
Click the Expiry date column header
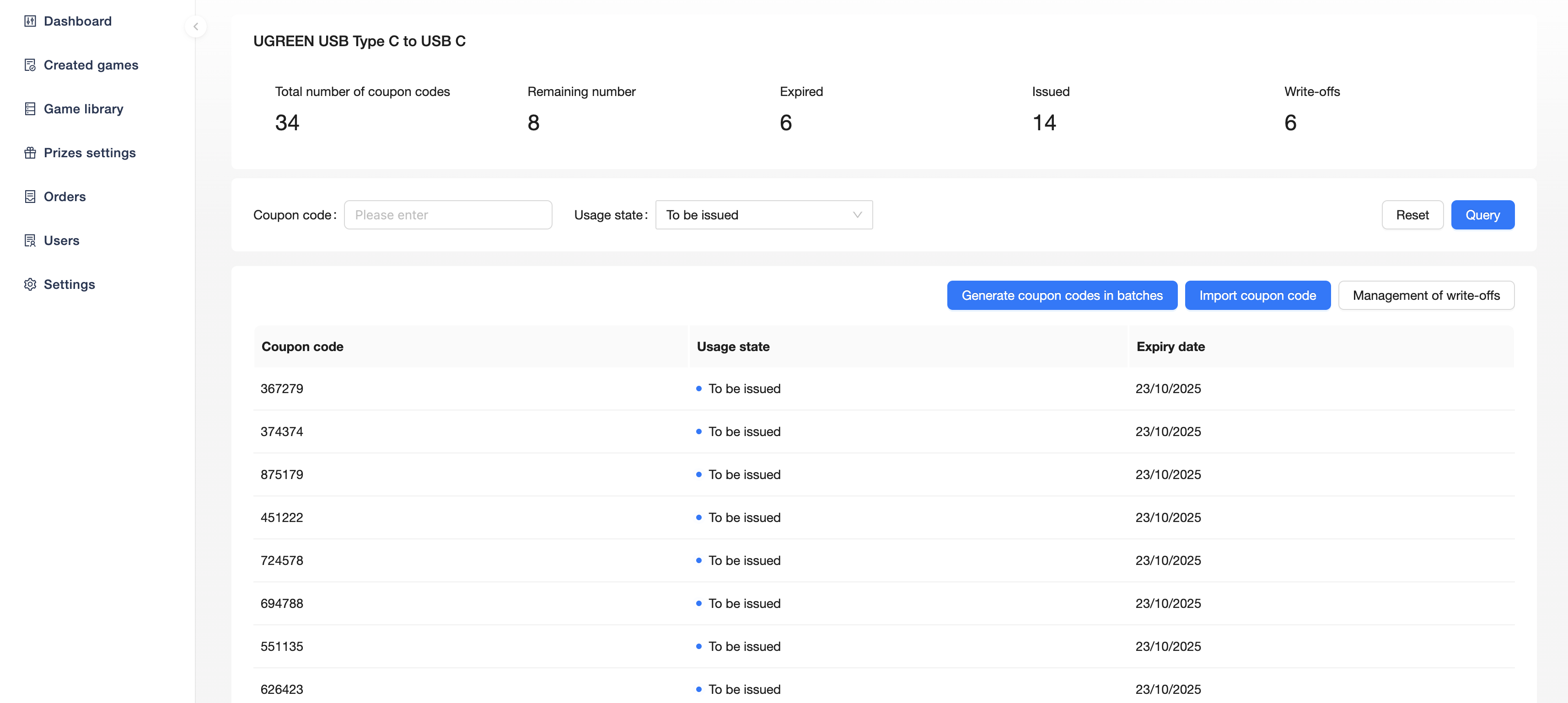point(1170,346)
